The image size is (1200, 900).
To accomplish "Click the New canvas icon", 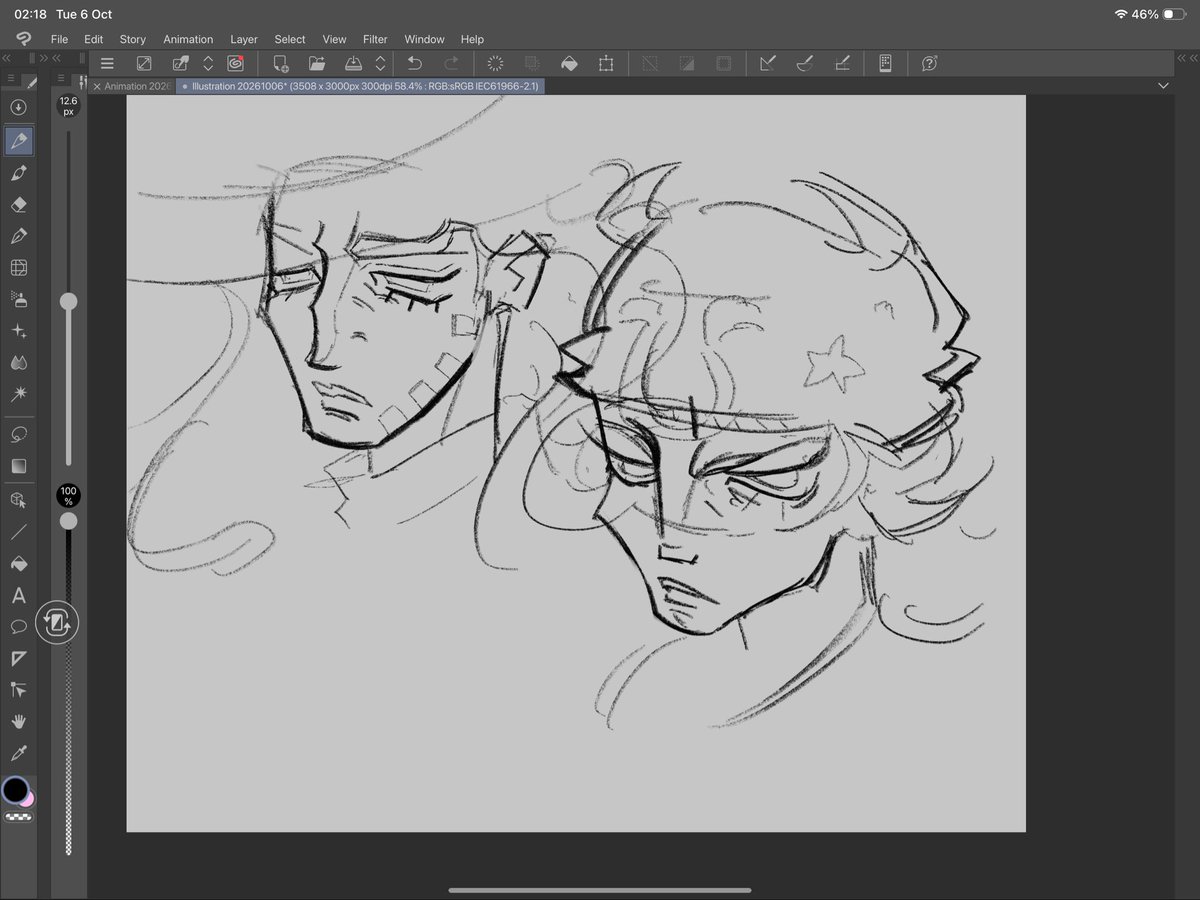I will pyautogui.click(x=281, y=64).
